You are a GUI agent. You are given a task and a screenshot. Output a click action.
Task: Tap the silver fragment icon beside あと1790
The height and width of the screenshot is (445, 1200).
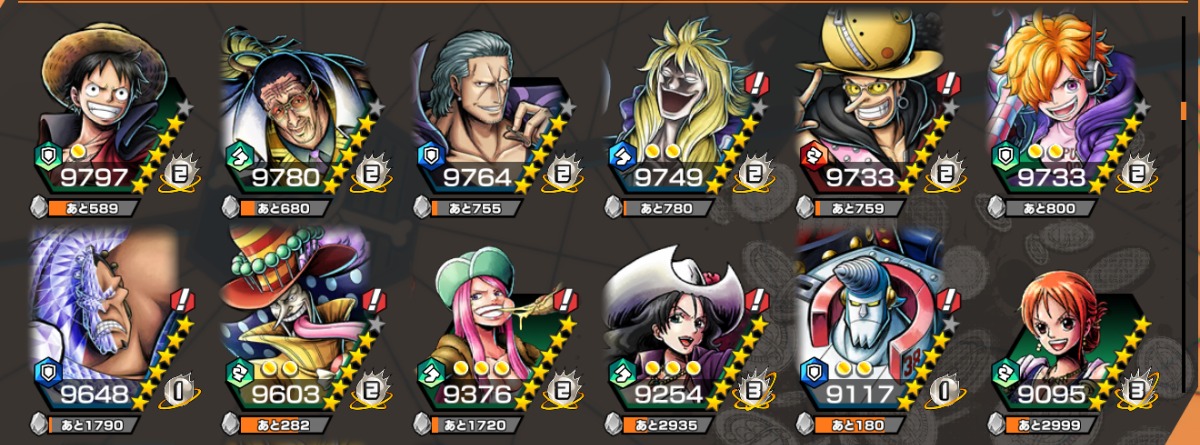[x=38, y=425]
